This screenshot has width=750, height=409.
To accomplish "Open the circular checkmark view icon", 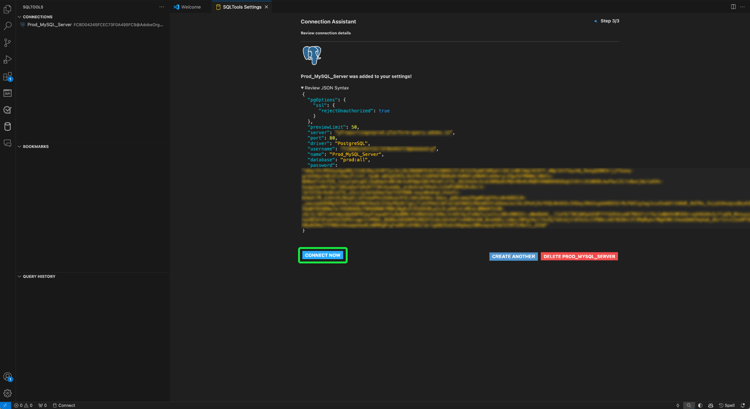I will pyautogui.click(x=7, y=110).
